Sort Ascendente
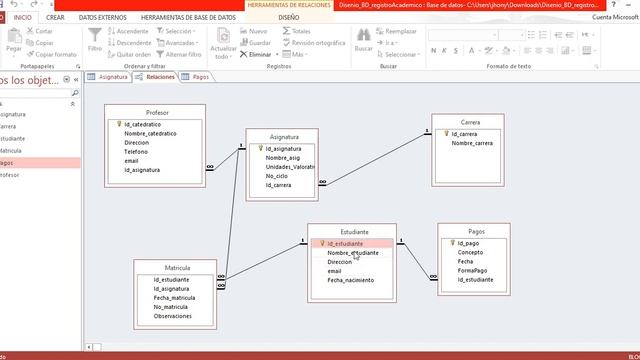The image size is (640, 360). [128, 31]
